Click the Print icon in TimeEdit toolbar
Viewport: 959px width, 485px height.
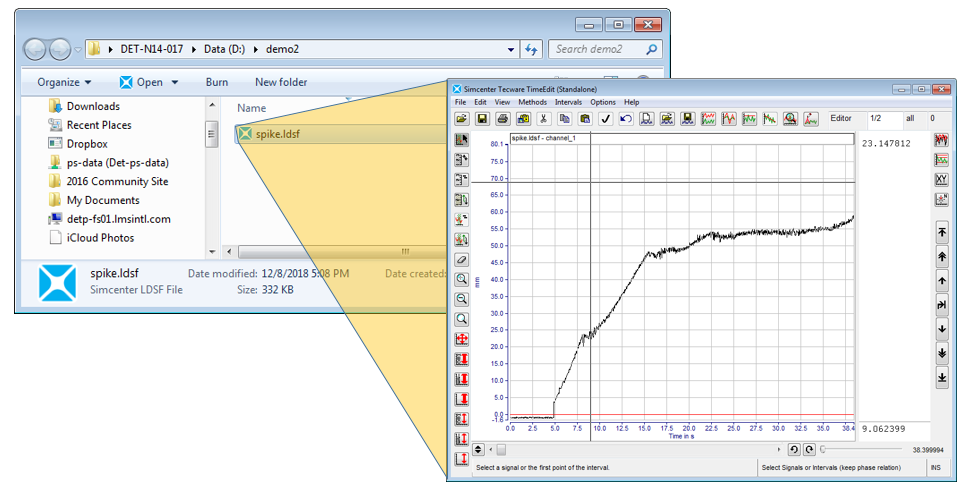(x=502, y=119)
